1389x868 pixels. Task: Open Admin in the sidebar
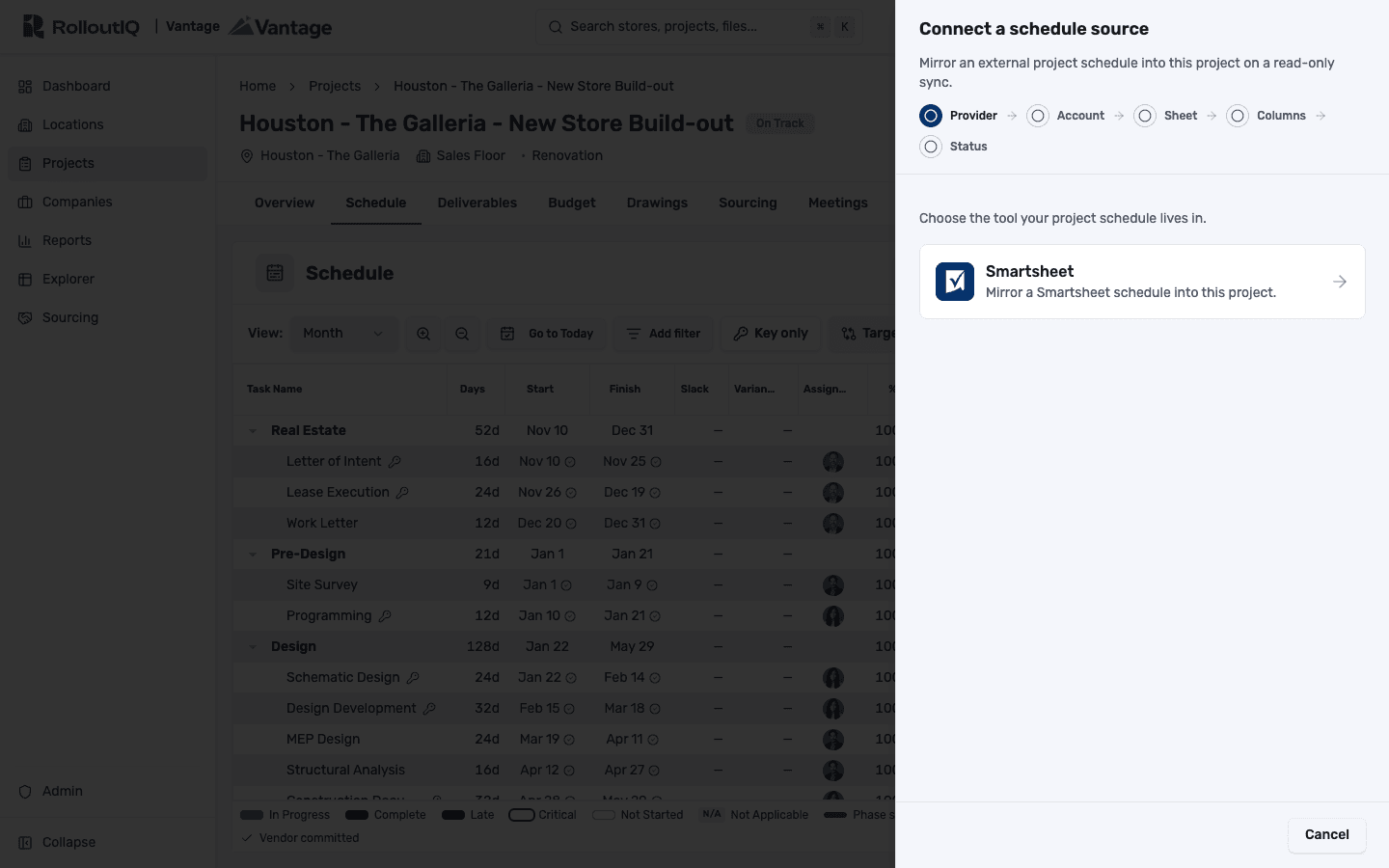tap(107, 791)
